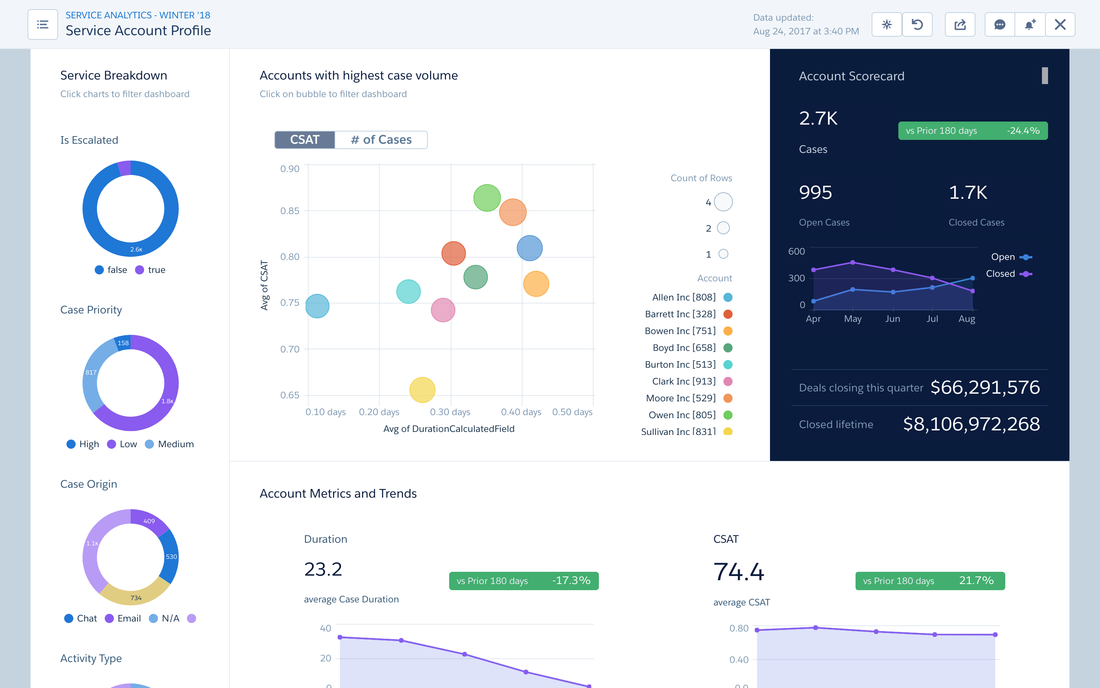Click the Chat legend item under Case Origin
Viewport: 1100px width, 688px height.
coord(81,619)
